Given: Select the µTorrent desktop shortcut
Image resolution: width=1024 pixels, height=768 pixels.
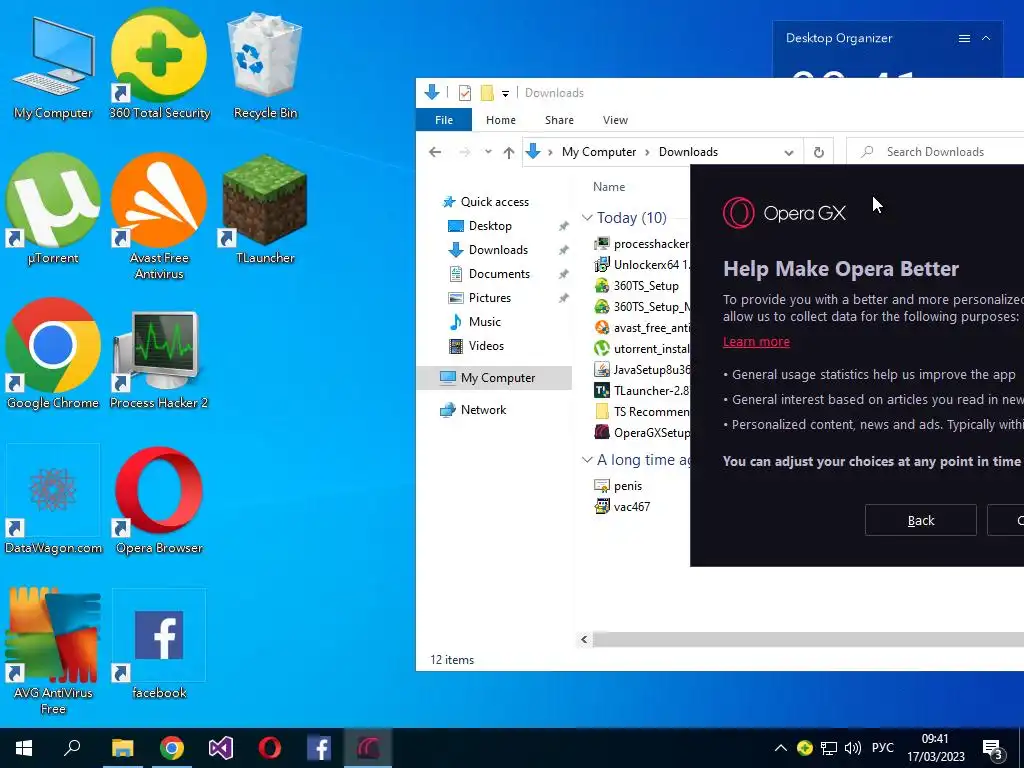Looking at the screenshot, I should pos(53,209).
